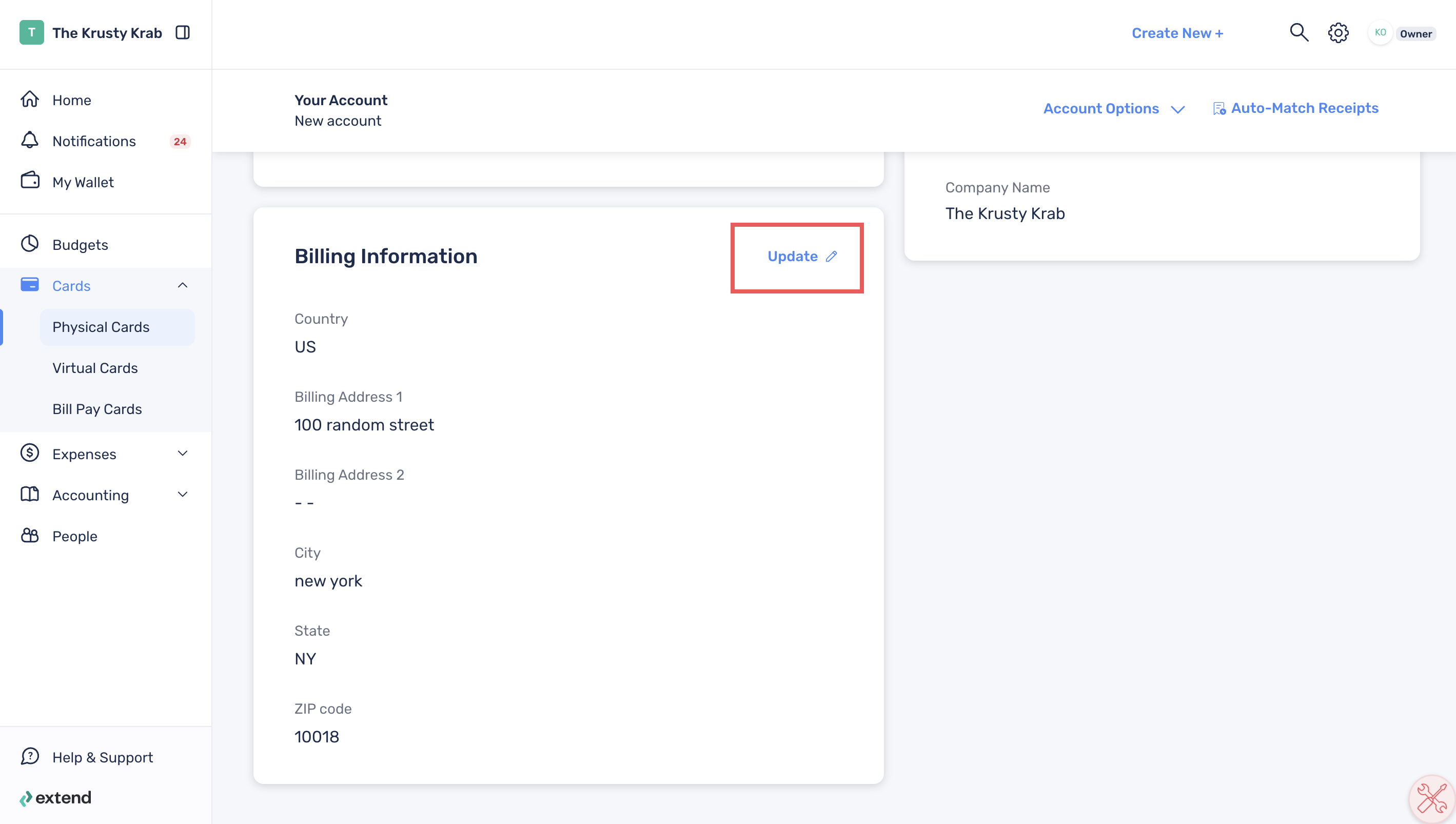The height and width of the screenshot is (824, 1456).
Task: Click Accounting menu label
Action: 90,495
